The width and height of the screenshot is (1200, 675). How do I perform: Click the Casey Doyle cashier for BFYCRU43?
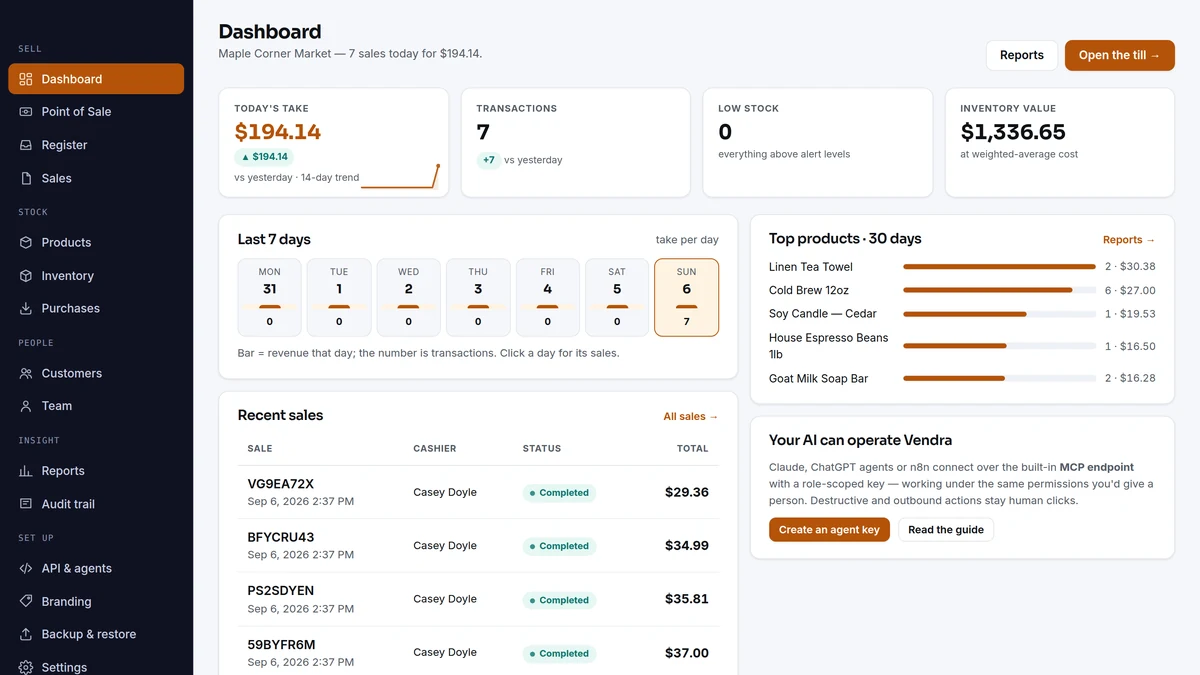point(445,546)
